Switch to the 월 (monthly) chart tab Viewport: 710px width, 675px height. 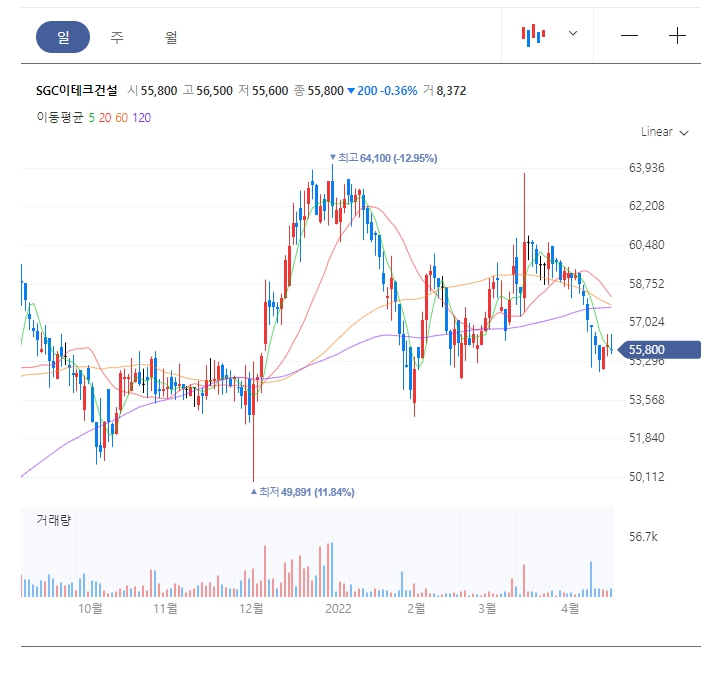coord(171,37)
